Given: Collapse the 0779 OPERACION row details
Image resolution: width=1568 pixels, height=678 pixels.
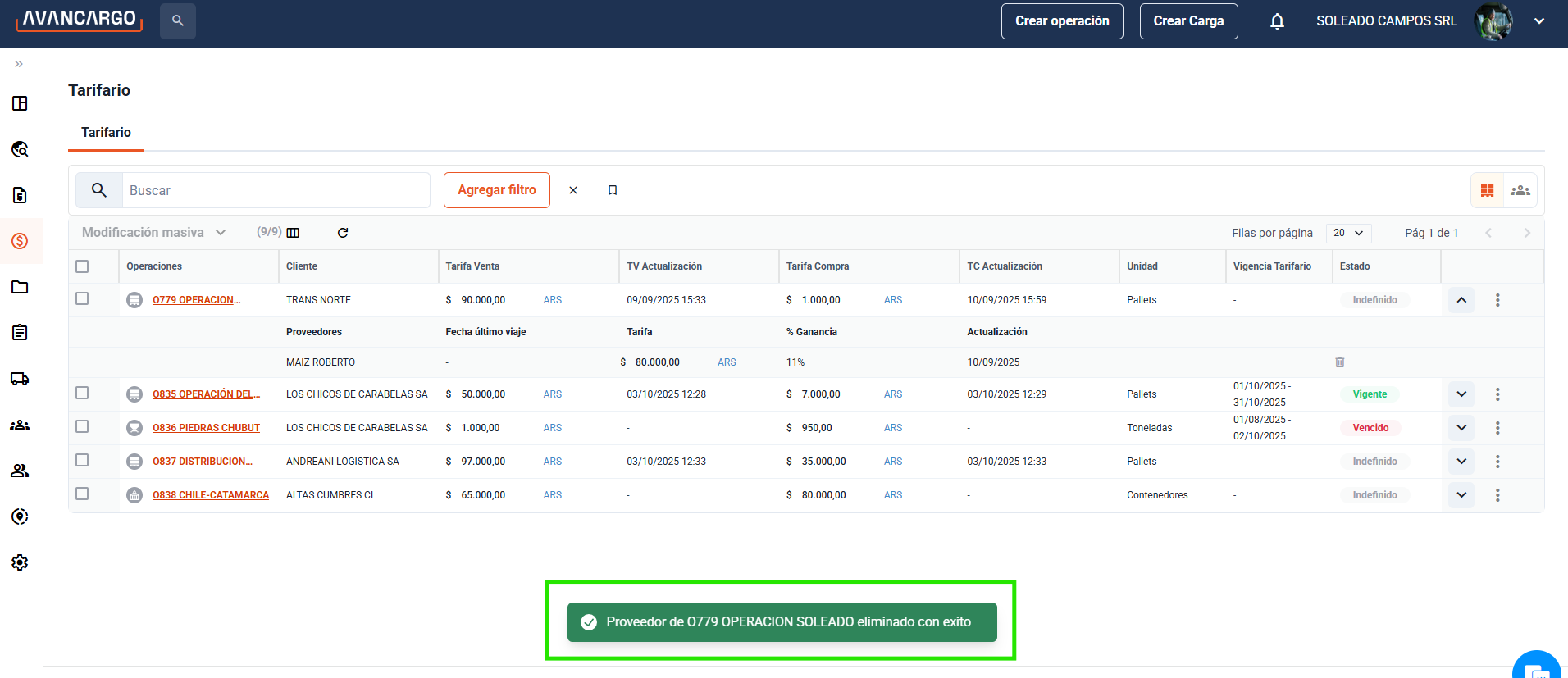Looking at the screenshot, I should [x=1461, y=300].
